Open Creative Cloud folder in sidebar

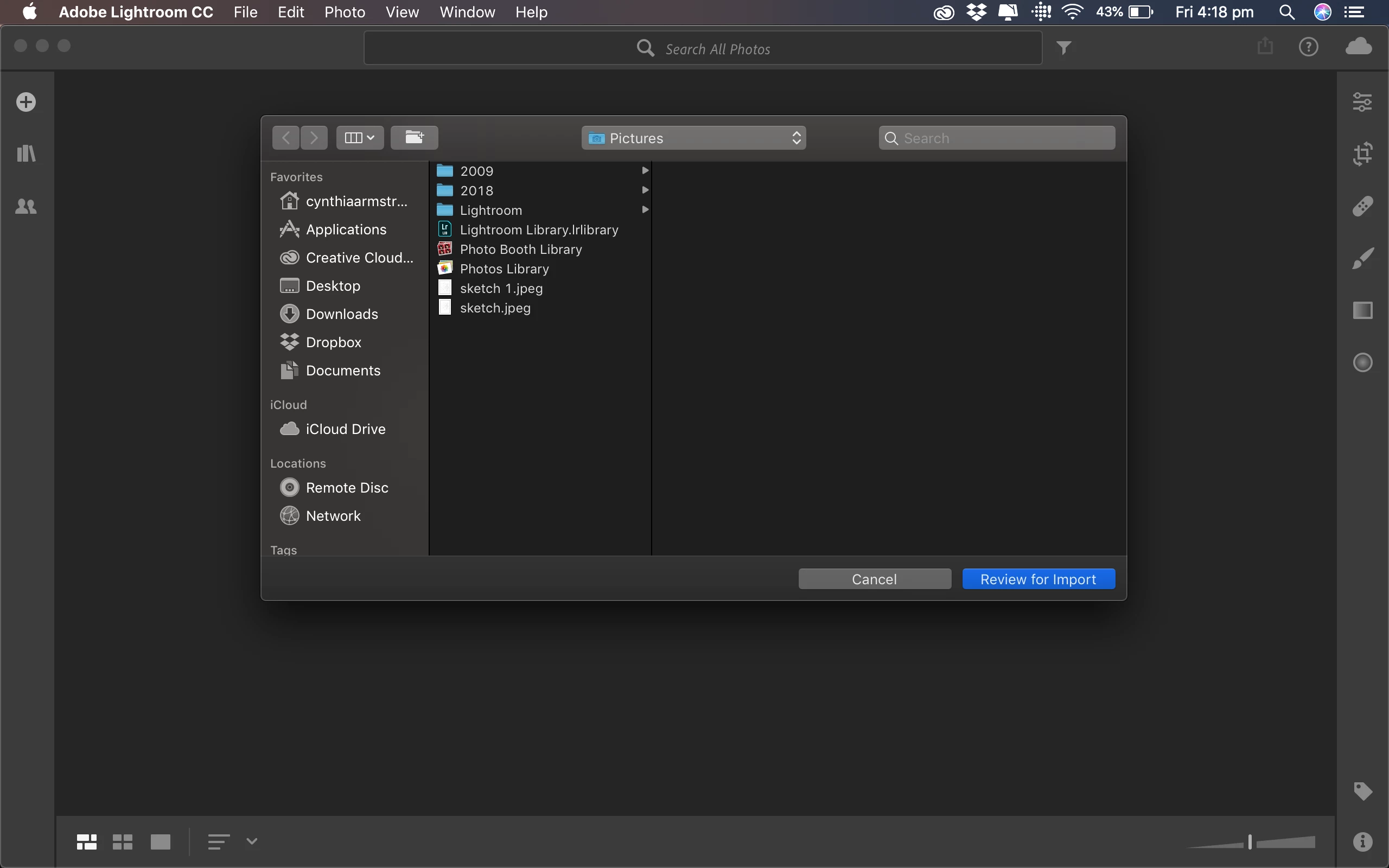[x=345, y=257]
